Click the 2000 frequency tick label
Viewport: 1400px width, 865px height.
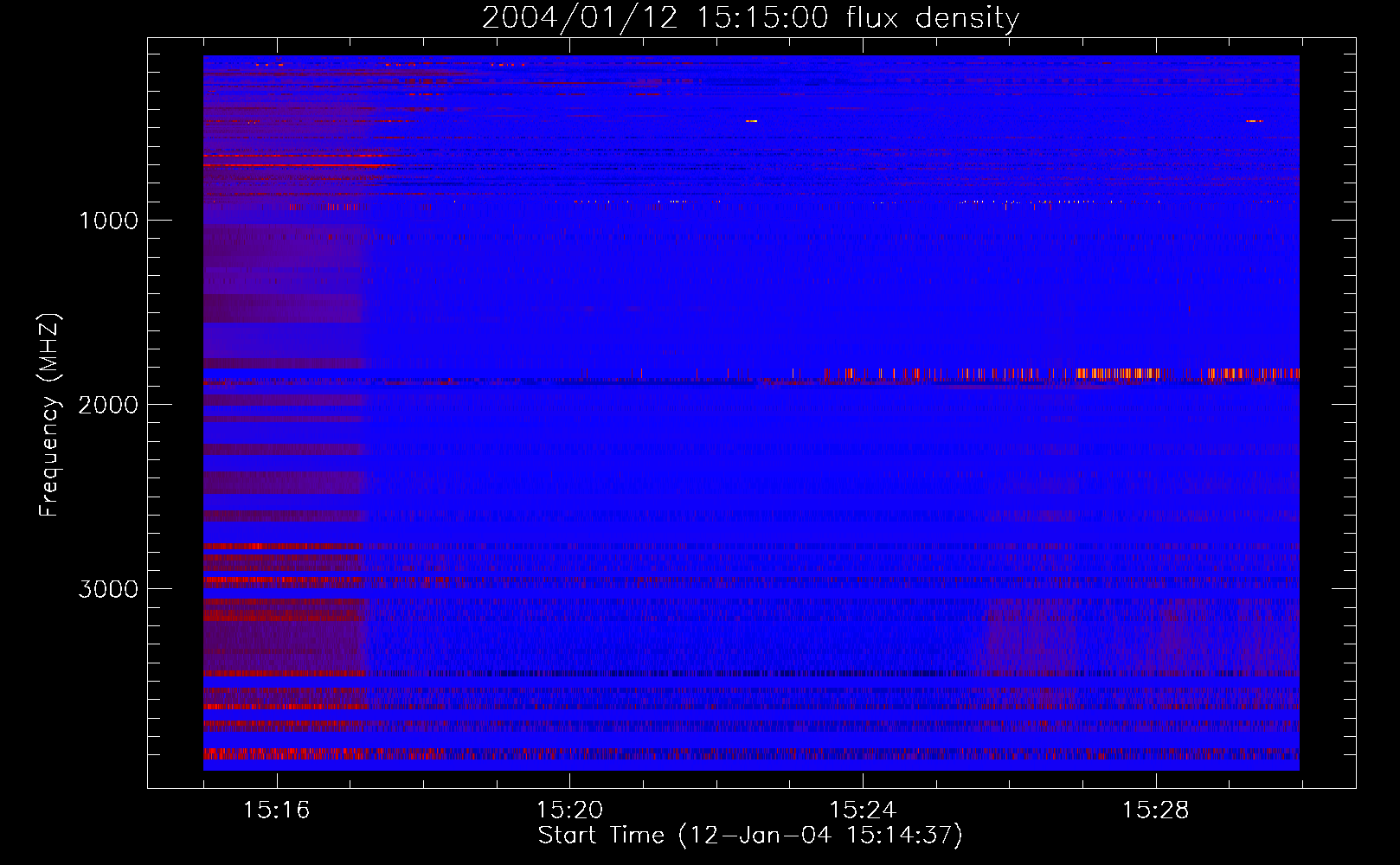[108, 405]
